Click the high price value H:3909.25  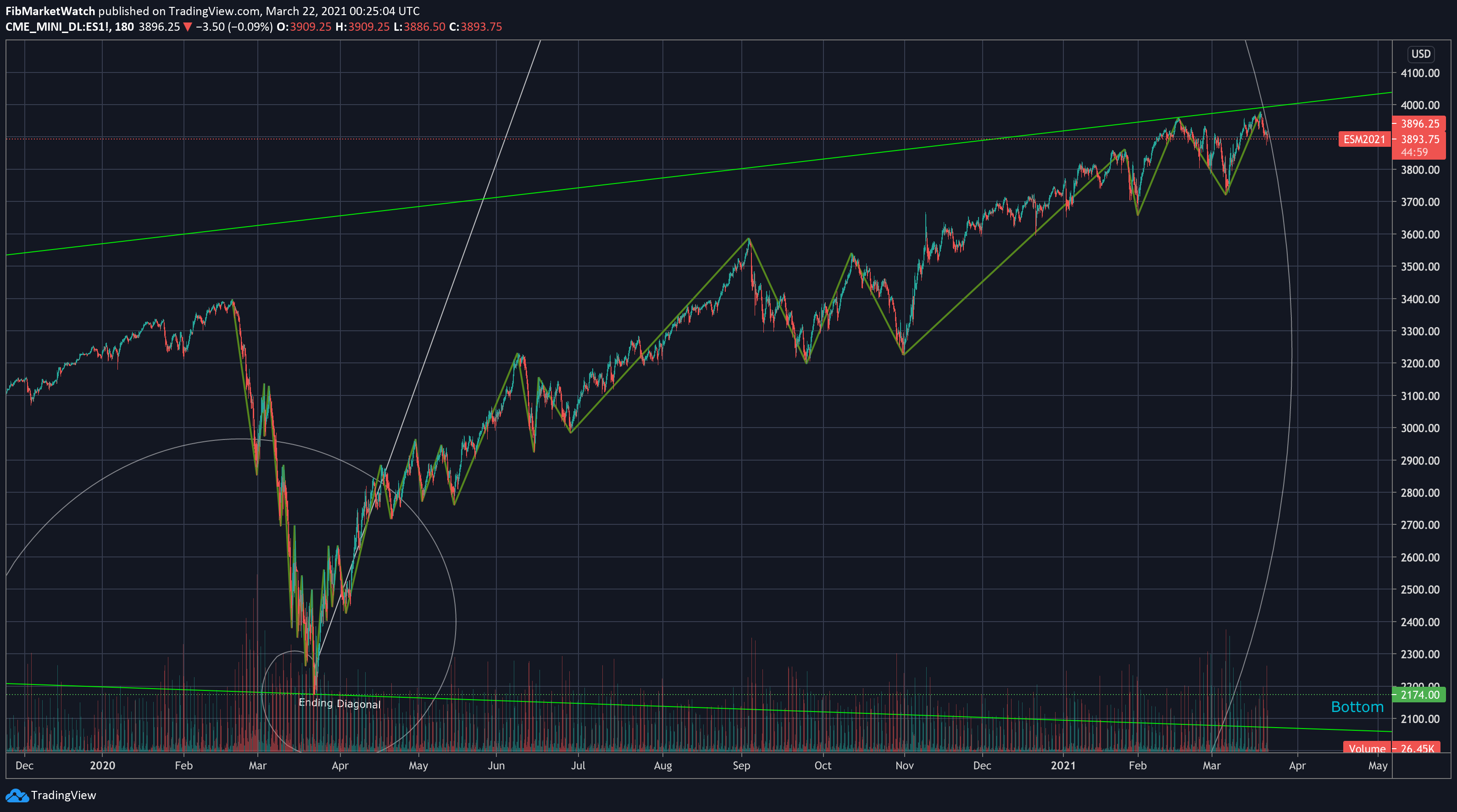[362, 27]
